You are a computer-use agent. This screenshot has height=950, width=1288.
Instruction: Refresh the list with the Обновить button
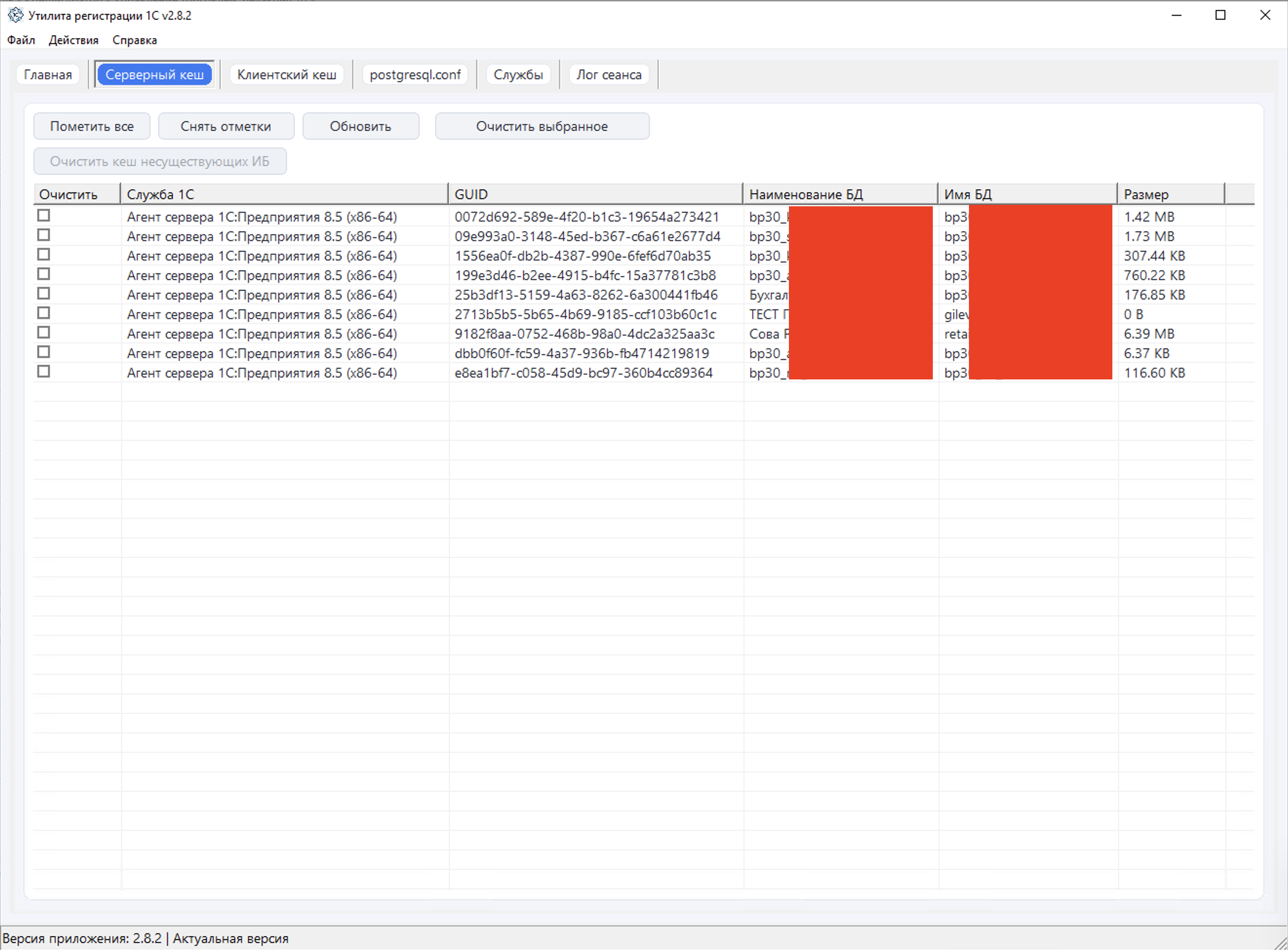(360, 126)
